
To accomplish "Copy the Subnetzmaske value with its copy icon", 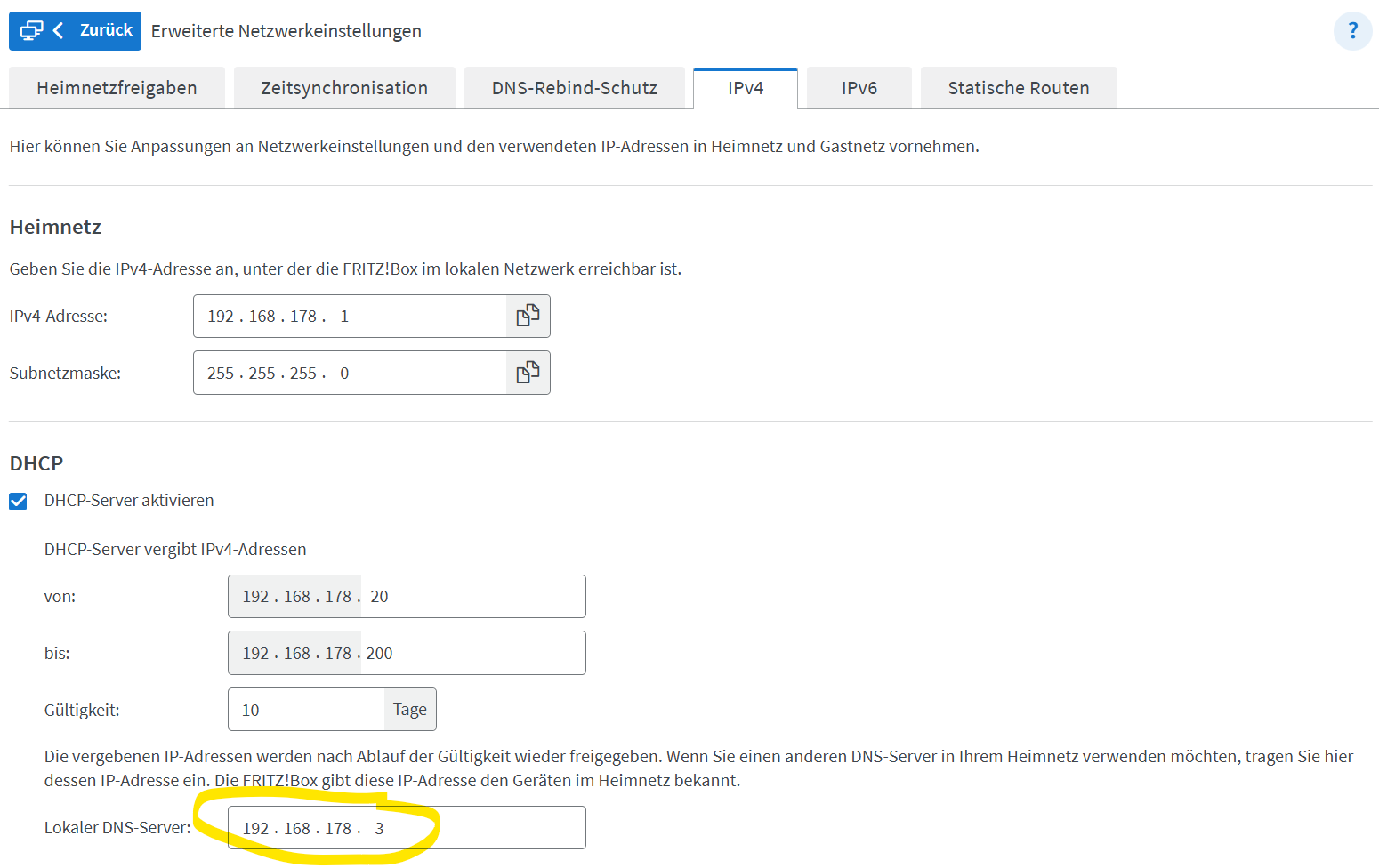I will click(528, 373).
